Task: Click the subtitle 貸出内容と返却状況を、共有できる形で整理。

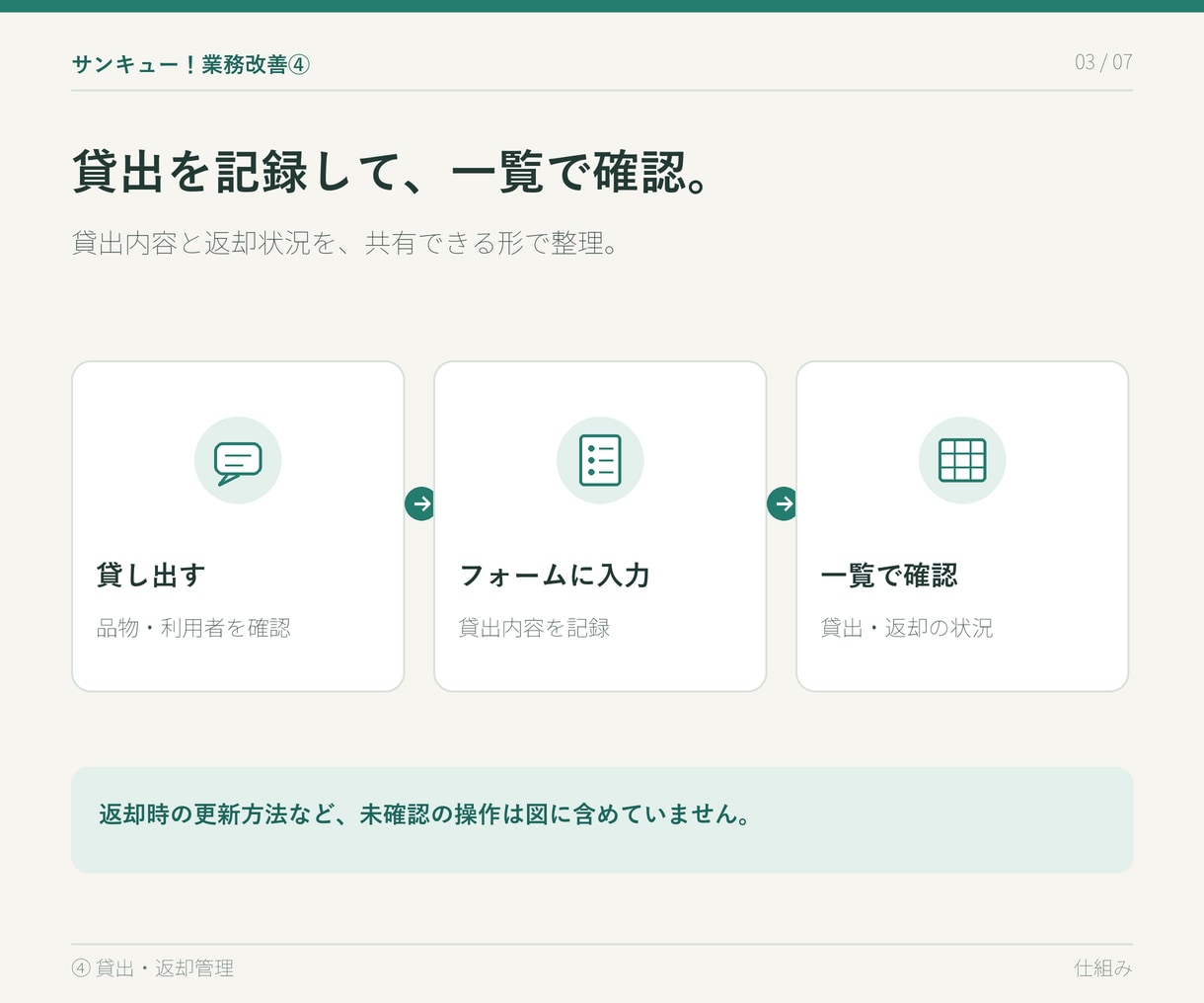Action: [345, 243]
